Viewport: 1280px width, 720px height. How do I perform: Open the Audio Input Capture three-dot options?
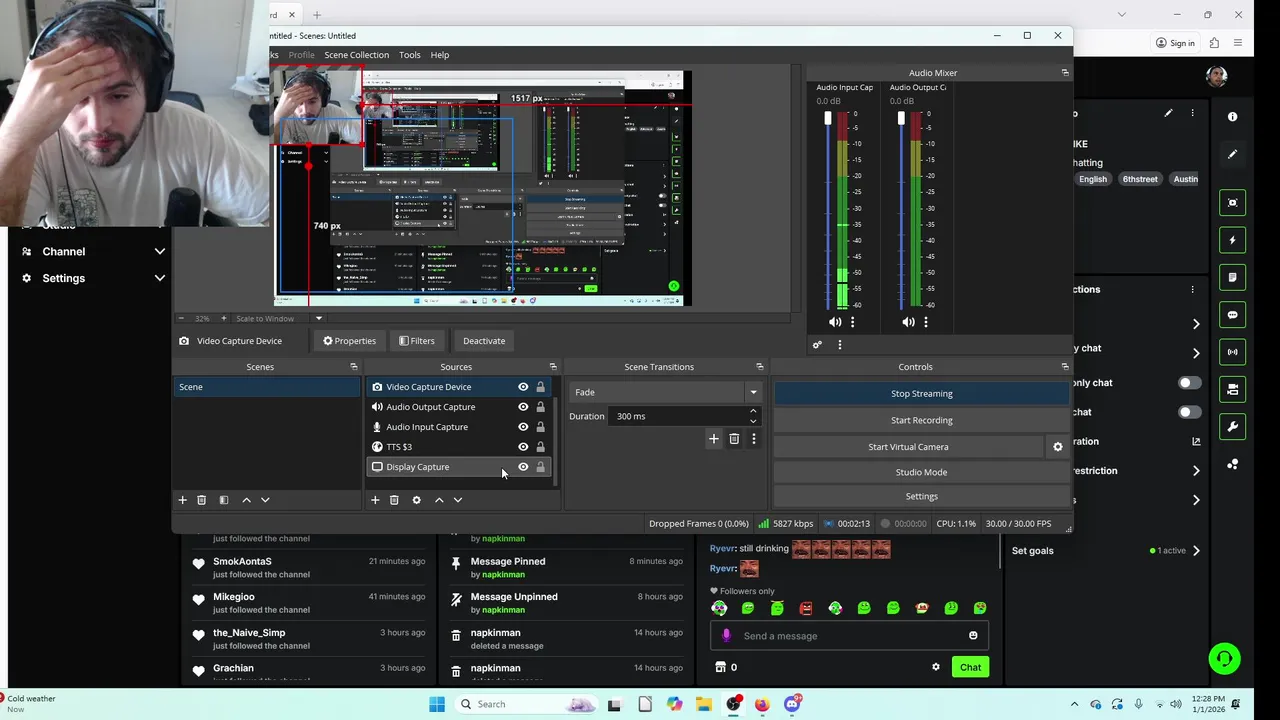click(852, 322)
